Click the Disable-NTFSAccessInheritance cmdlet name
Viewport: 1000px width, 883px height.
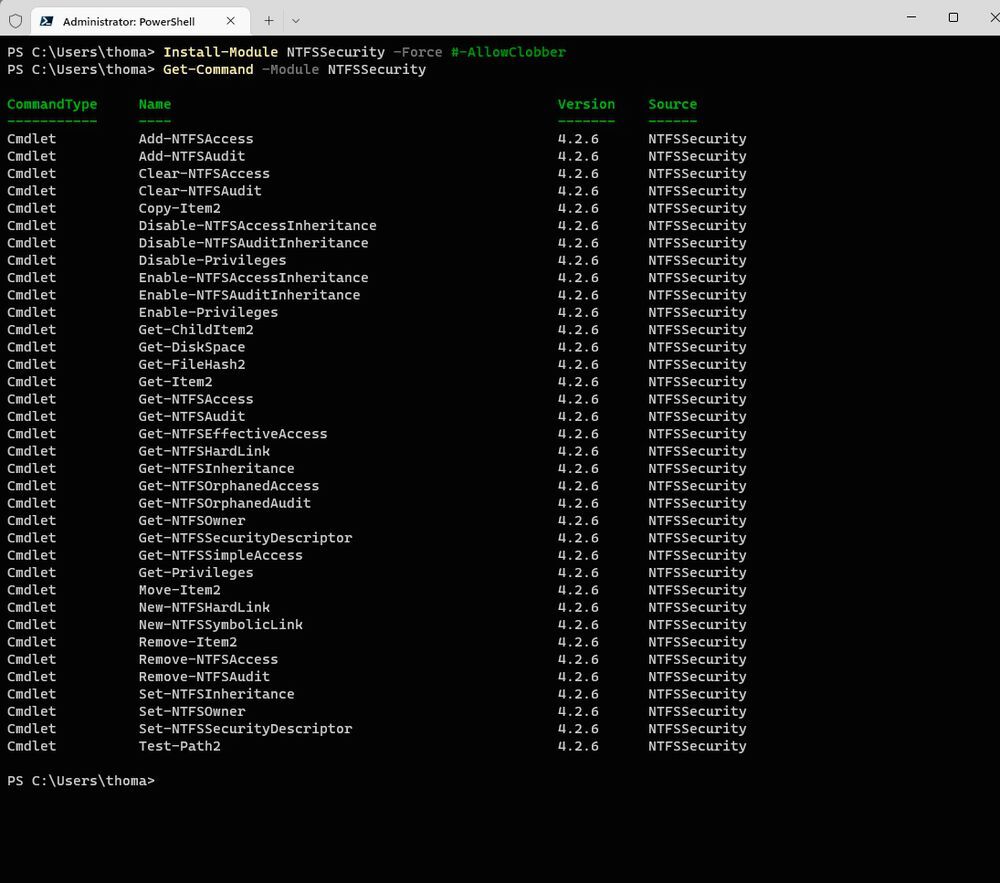tap(257, 226)
